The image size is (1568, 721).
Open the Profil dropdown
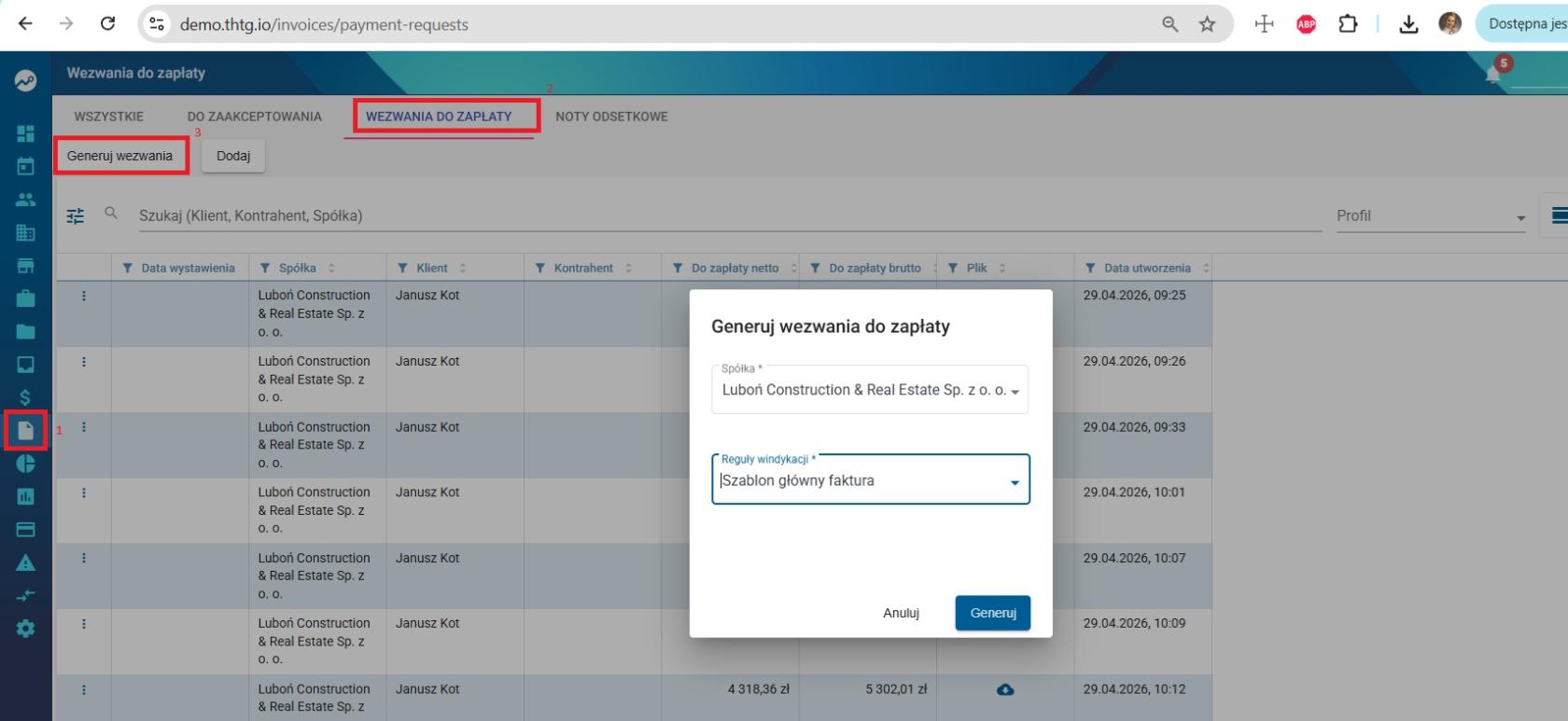coord(1431,216)
